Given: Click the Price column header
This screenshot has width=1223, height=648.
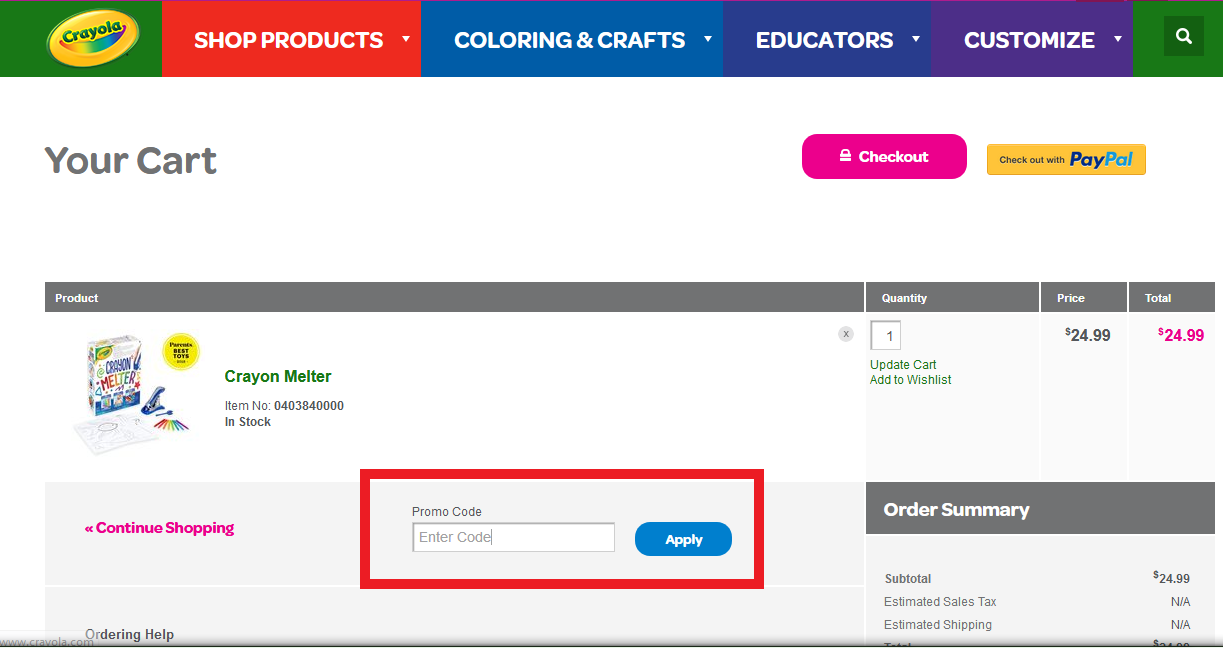Looking at the screenshot, I should (x=1071, y=298).
